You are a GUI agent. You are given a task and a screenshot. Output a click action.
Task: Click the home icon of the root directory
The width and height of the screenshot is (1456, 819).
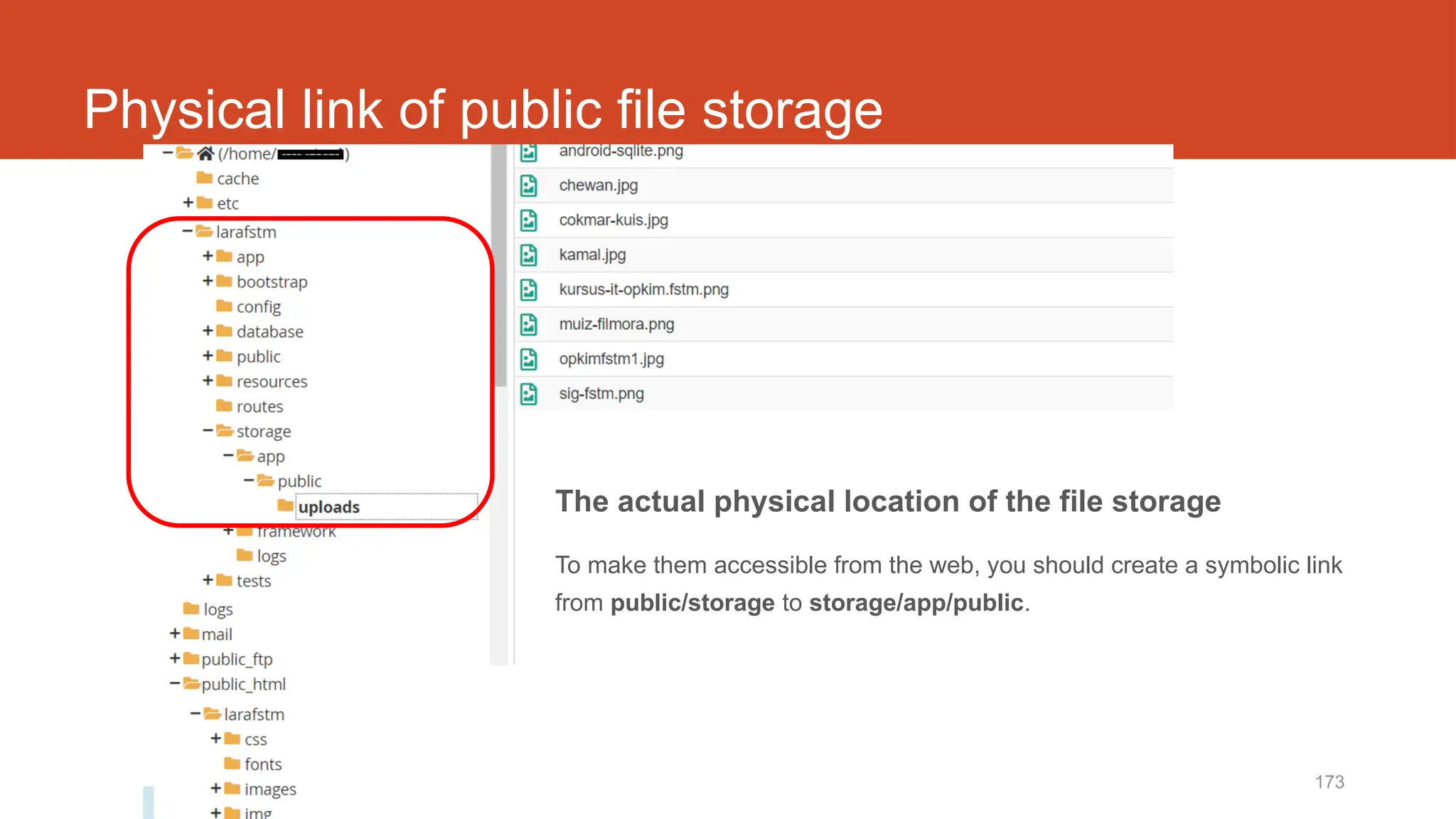206,154
